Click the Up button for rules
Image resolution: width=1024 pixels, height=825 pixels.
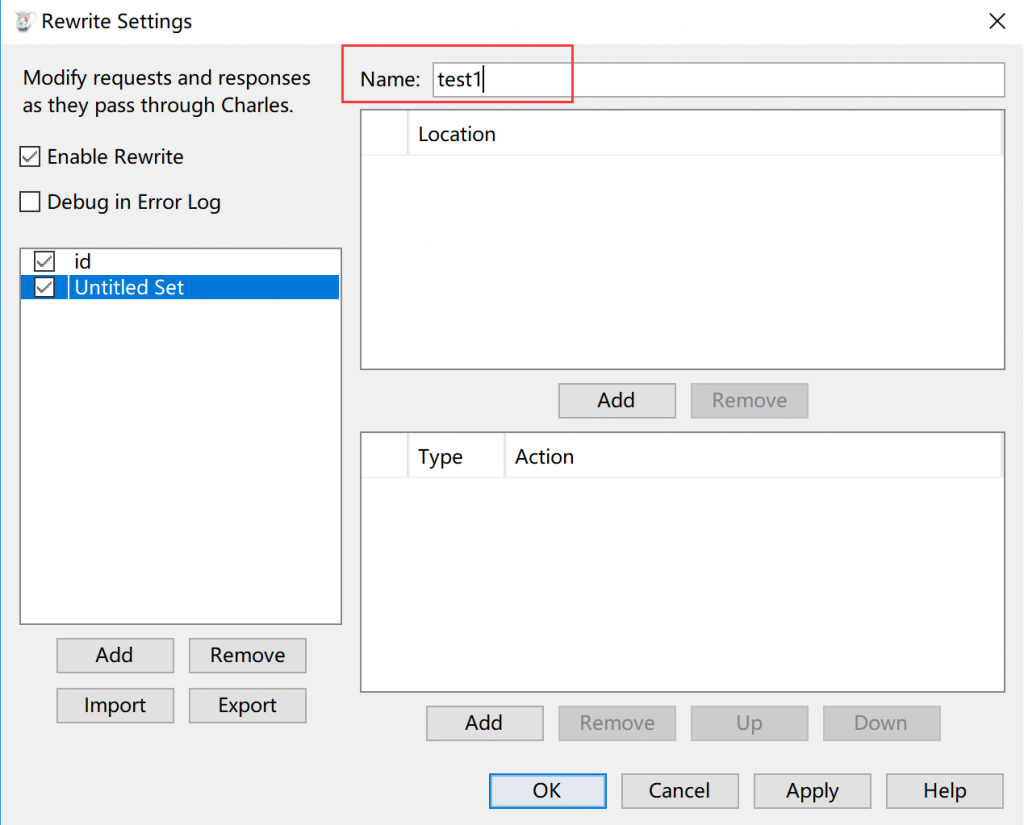pos(749,723)
